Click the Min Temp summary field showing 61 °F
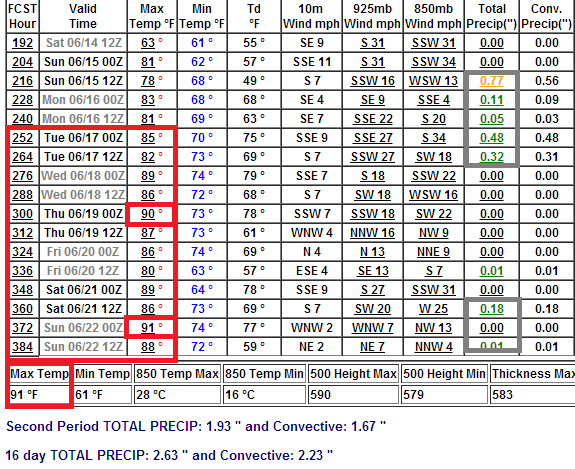 tap(103, 395)
